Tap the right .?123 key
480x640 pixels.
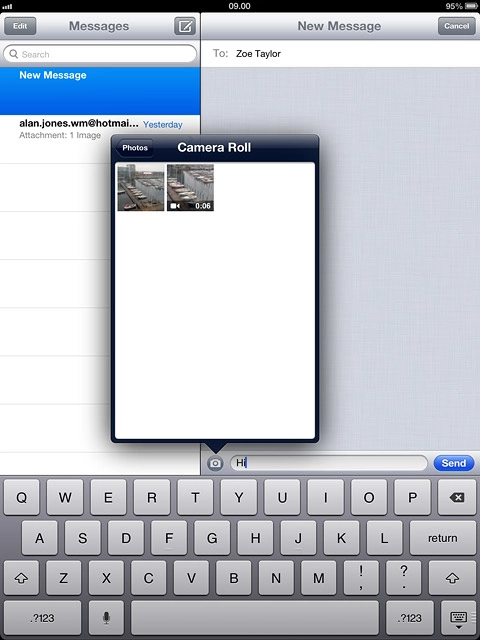point(409,618)
